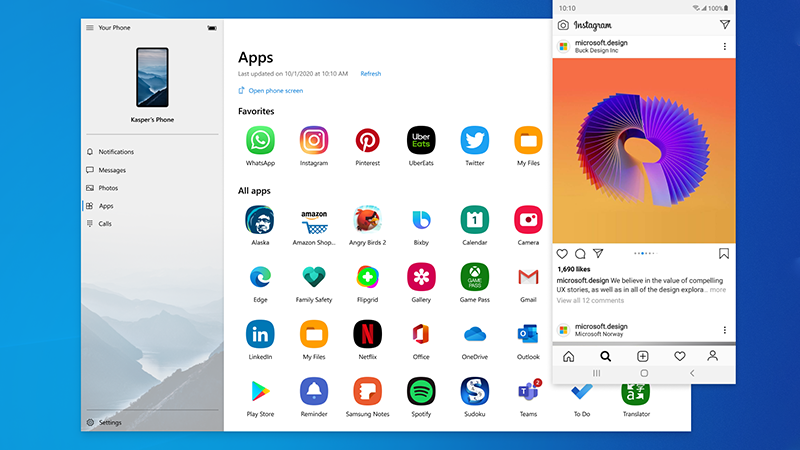This screenshot has height=450, width=800.
Task: Open the Pinterest app icon
Action: coord(367,140)
